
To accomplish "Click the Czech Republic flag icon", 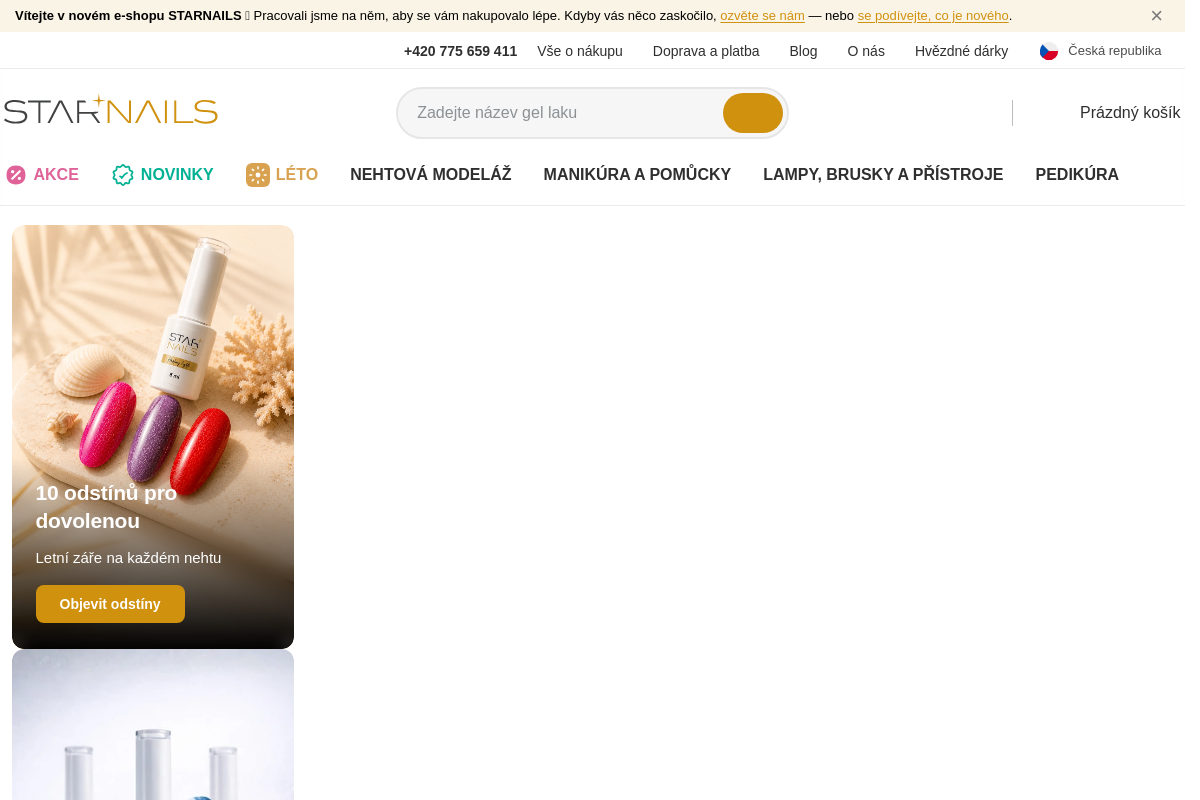I will [x=1049, y=51].
